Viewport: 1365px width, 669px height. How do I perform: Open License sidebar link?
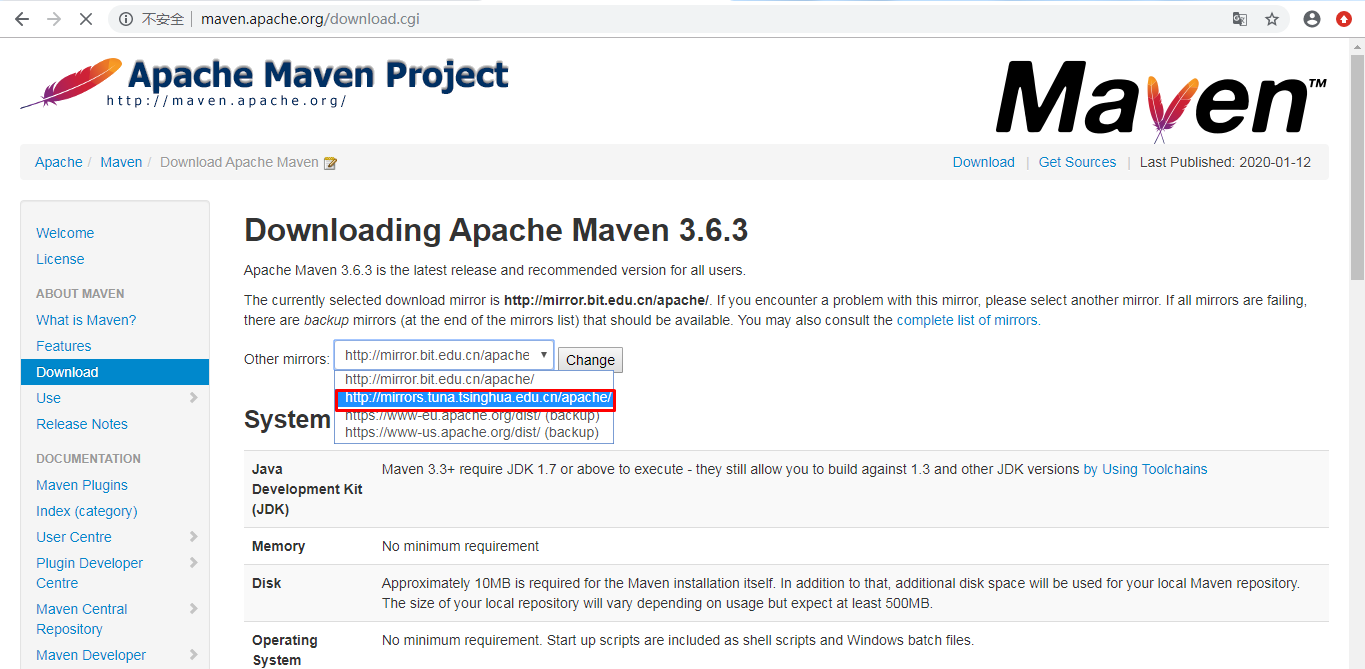click(x=60, y=259)
